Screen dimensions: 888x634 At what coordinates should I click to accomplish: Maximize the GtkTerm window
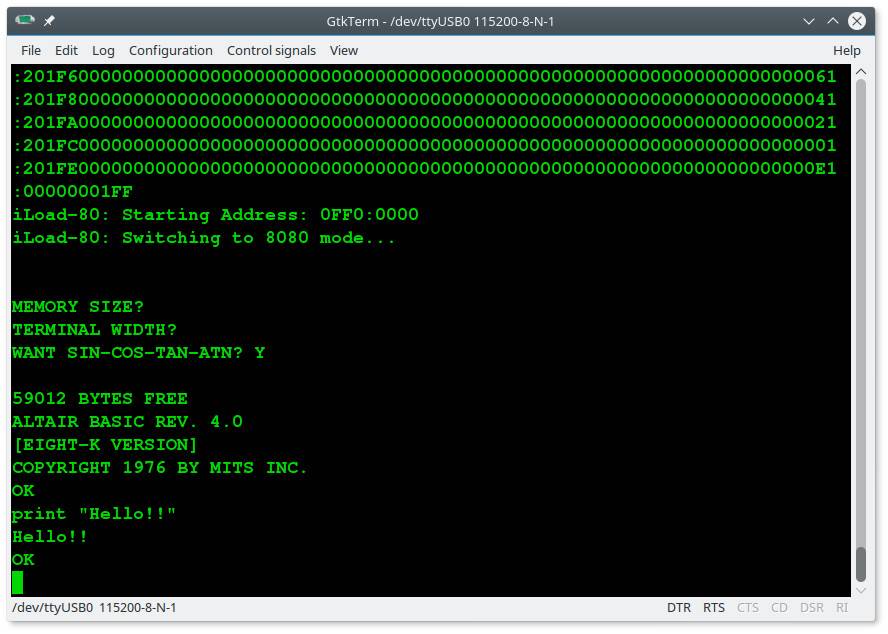point(832,22)
